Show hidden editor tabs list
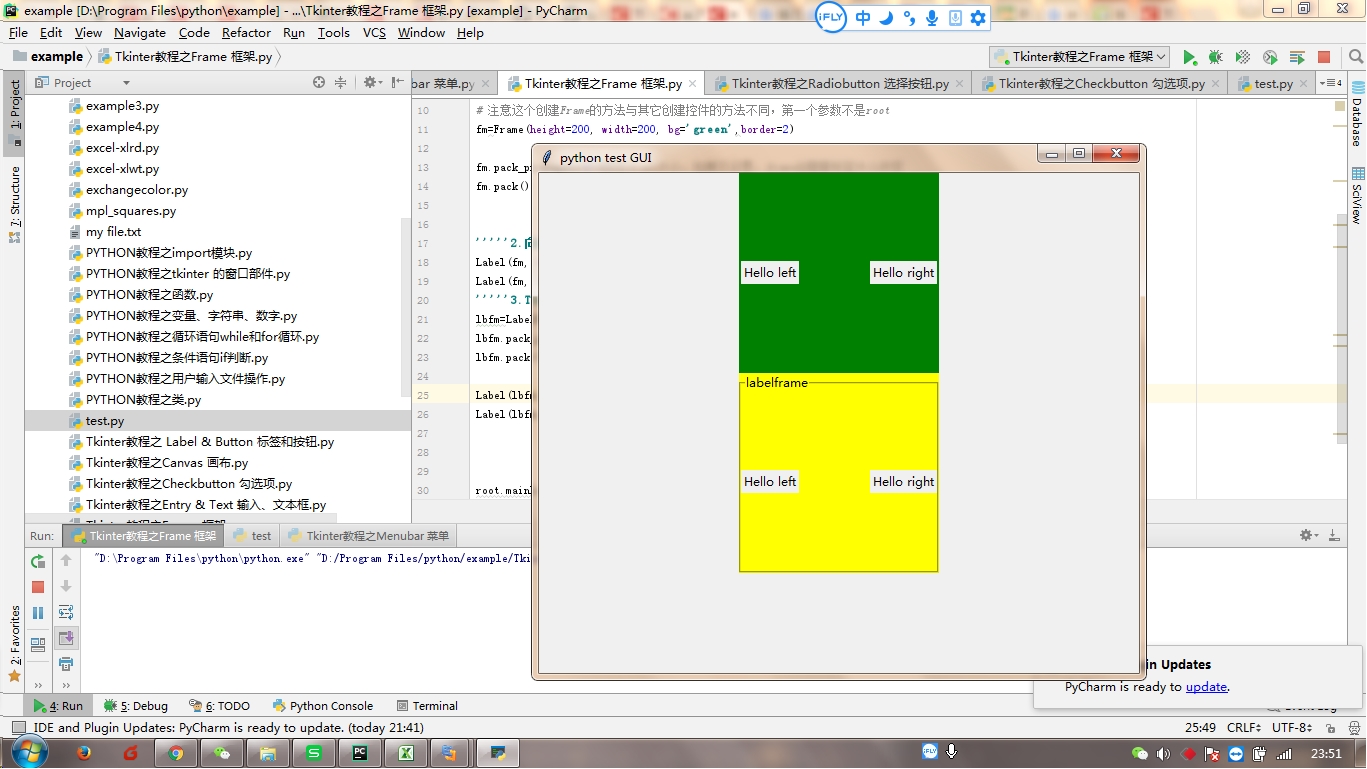 click(x=1330, y=83)
